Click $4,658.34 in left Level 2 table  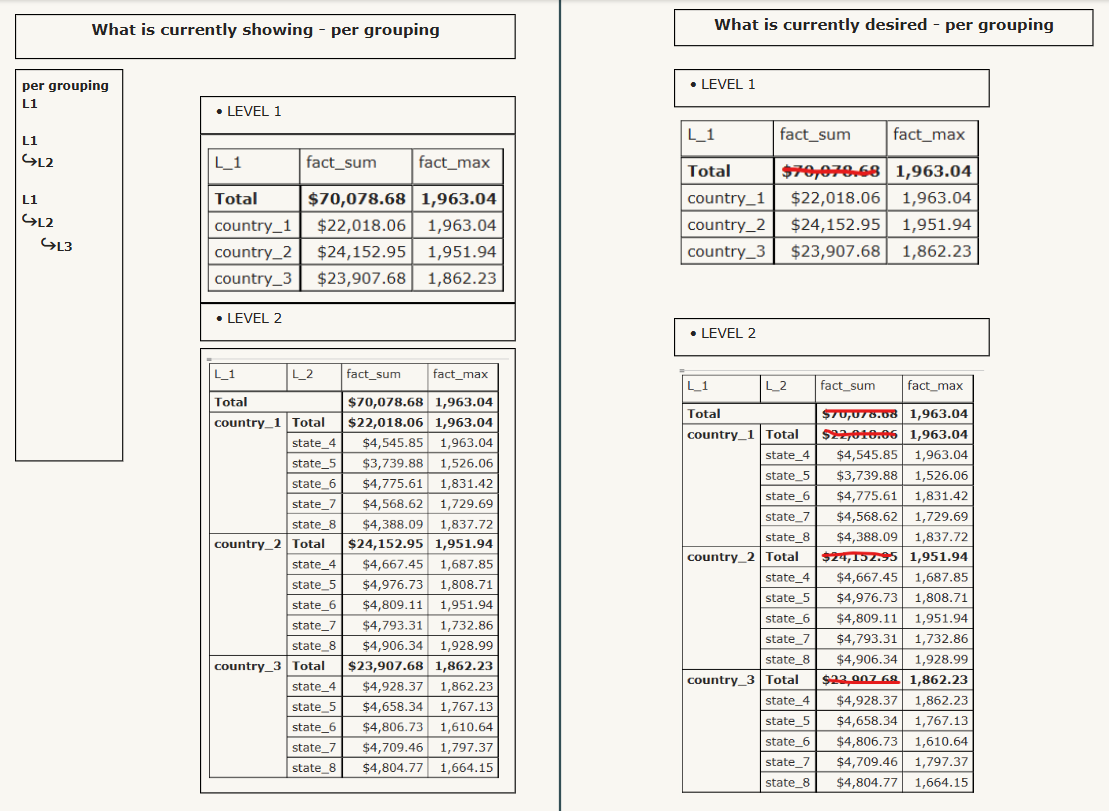[393, 707]
